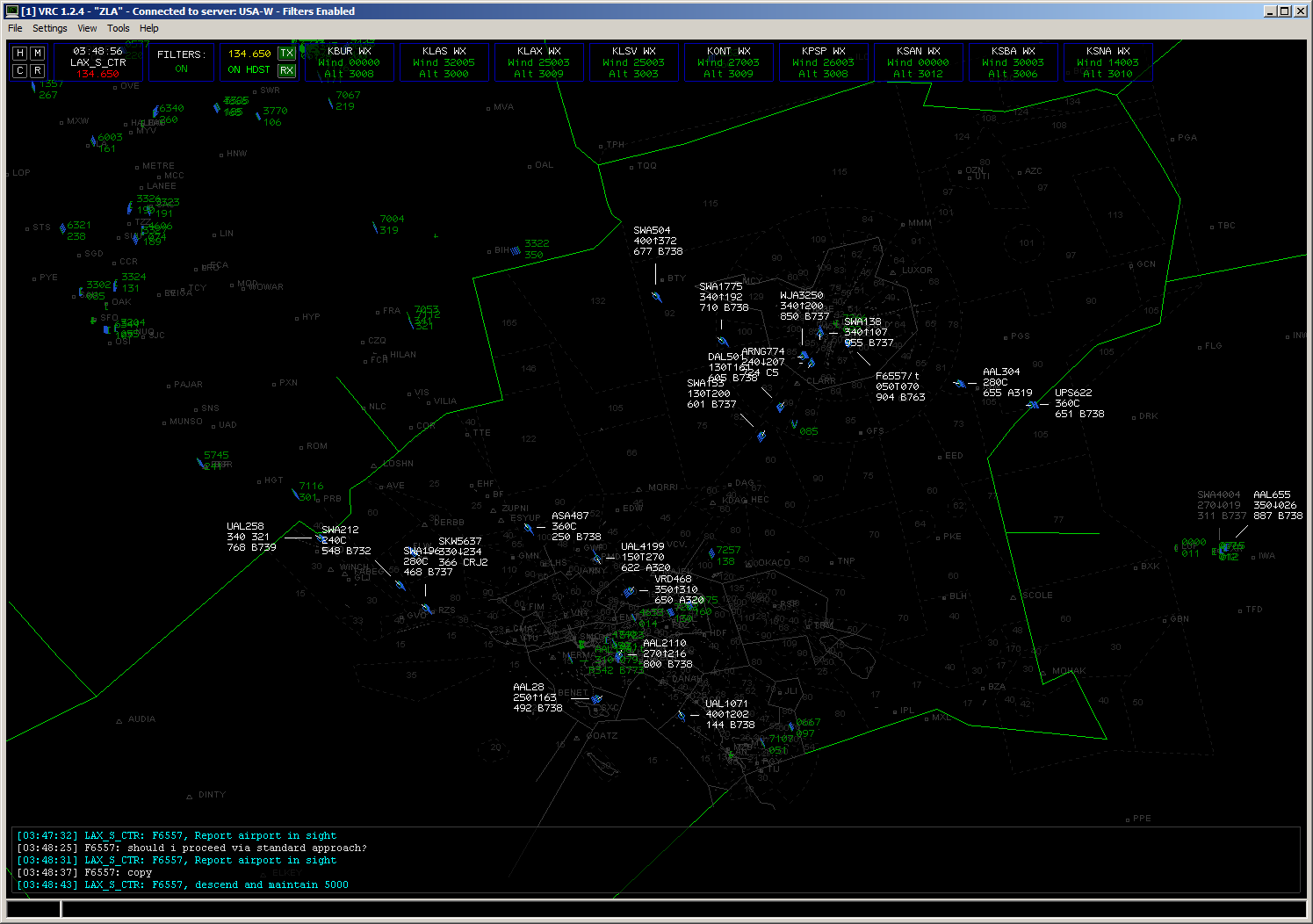Viewport: 1313px width, 924px height.
Task: Click the AAL28 aircraft target symbol
Action: [596, 699]
